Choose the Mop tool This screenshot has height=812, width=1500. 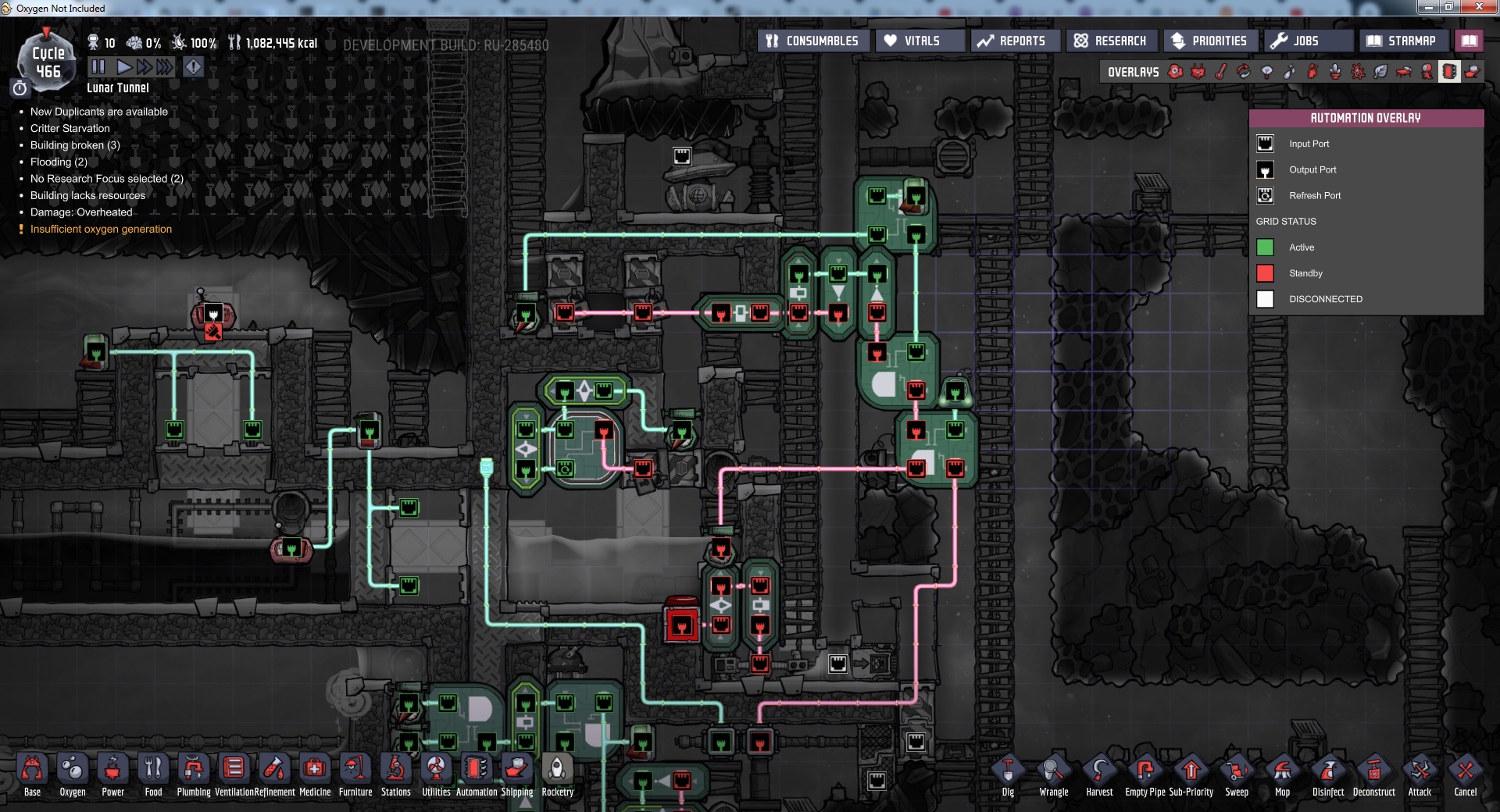(1282, 771)
